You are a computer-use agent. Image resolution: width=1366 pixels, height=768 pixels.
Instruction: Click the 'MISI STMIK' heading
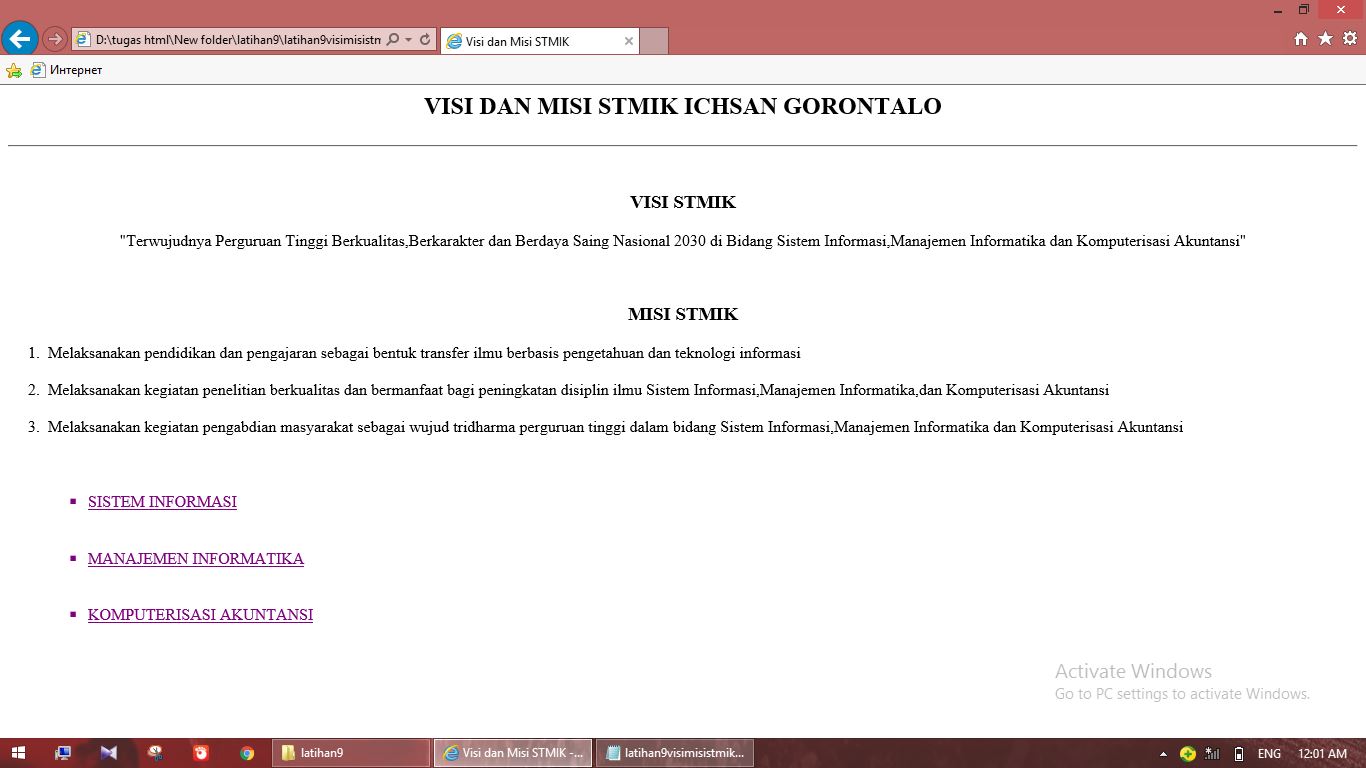[x=683, y=314]
